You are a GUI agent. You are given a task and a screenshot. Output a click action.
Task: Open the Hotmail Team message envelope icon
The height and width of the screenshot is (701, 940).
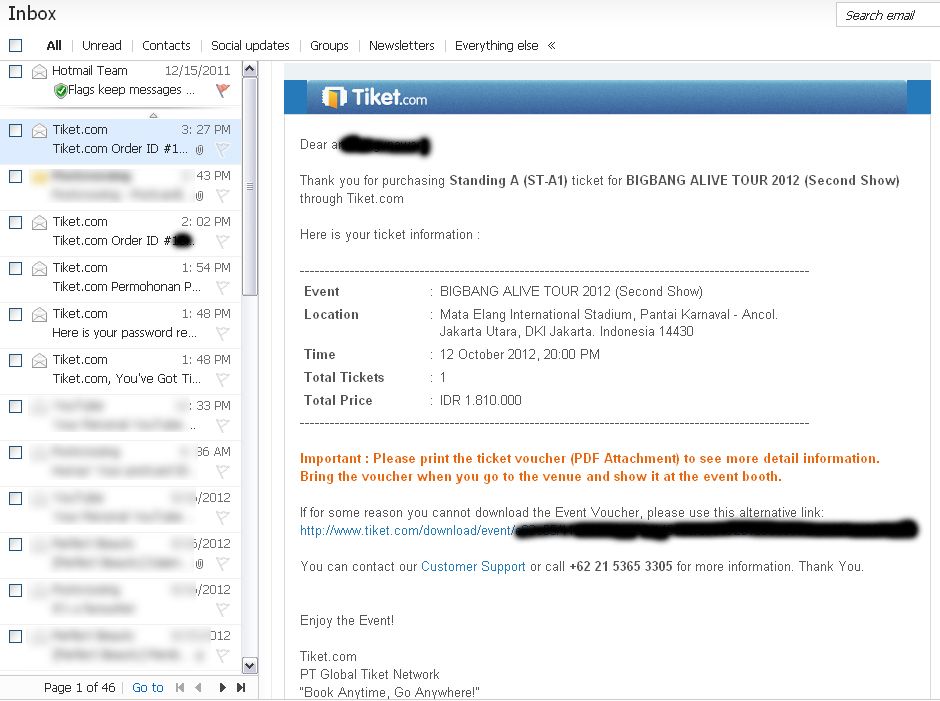pyautogui.click(x=40, y=71)
